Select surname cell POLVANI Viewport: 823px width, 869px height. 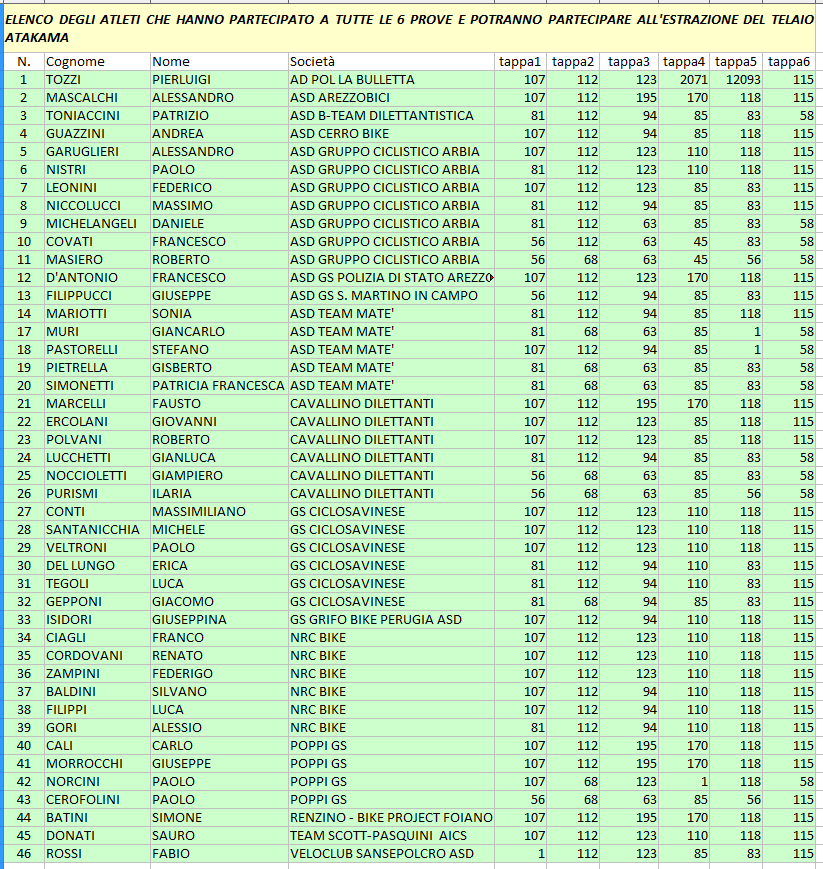click(97, 440)
